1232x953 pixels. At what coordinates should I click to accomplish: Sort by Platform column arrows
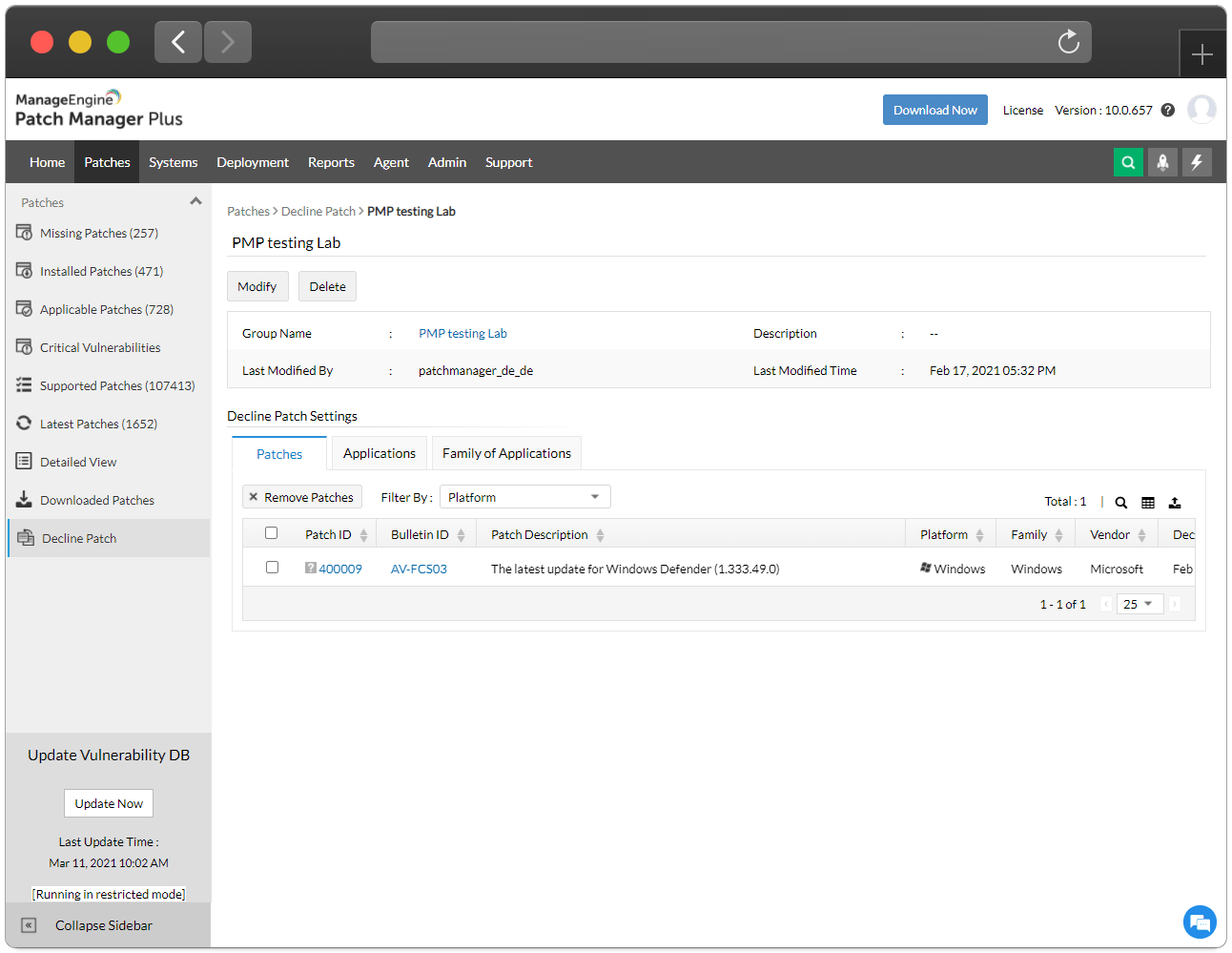click(979, 535)
